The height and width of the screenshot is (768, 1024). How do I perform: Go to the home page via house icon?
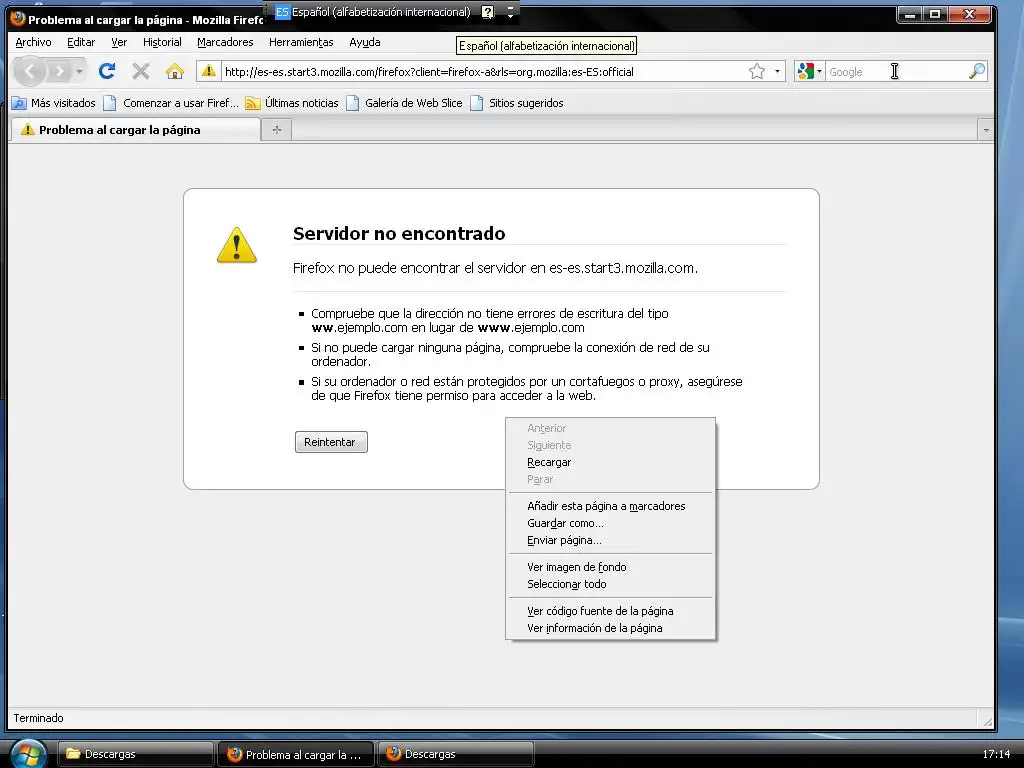point(174,71)
